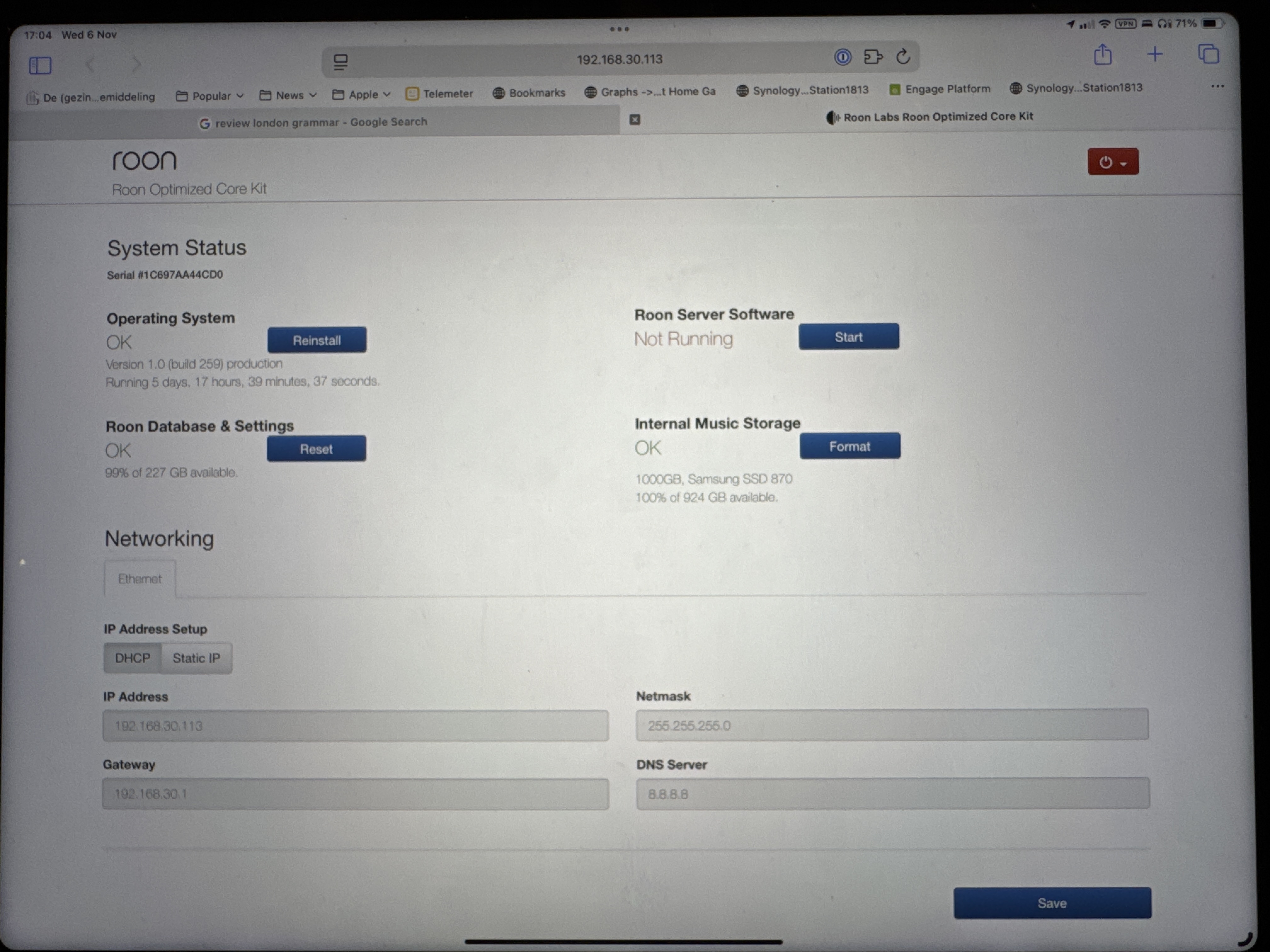
Task: Open the Graphs Home Ga bookmark
Action: [x=650, y=92]
